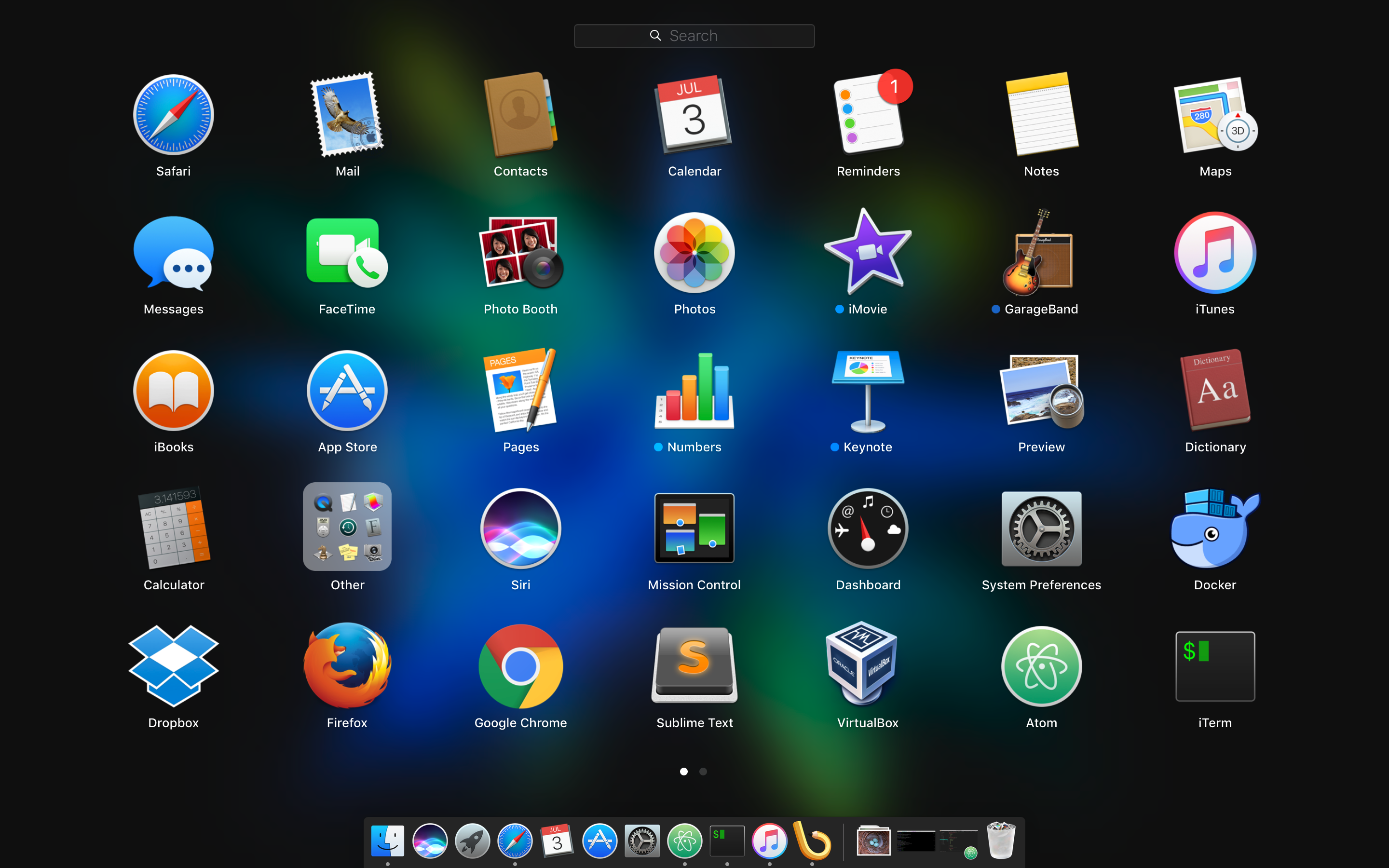Viewport: 1389px width, 868px height.
Task: Launch the iMovie star icon
Action: coord(867,253)
